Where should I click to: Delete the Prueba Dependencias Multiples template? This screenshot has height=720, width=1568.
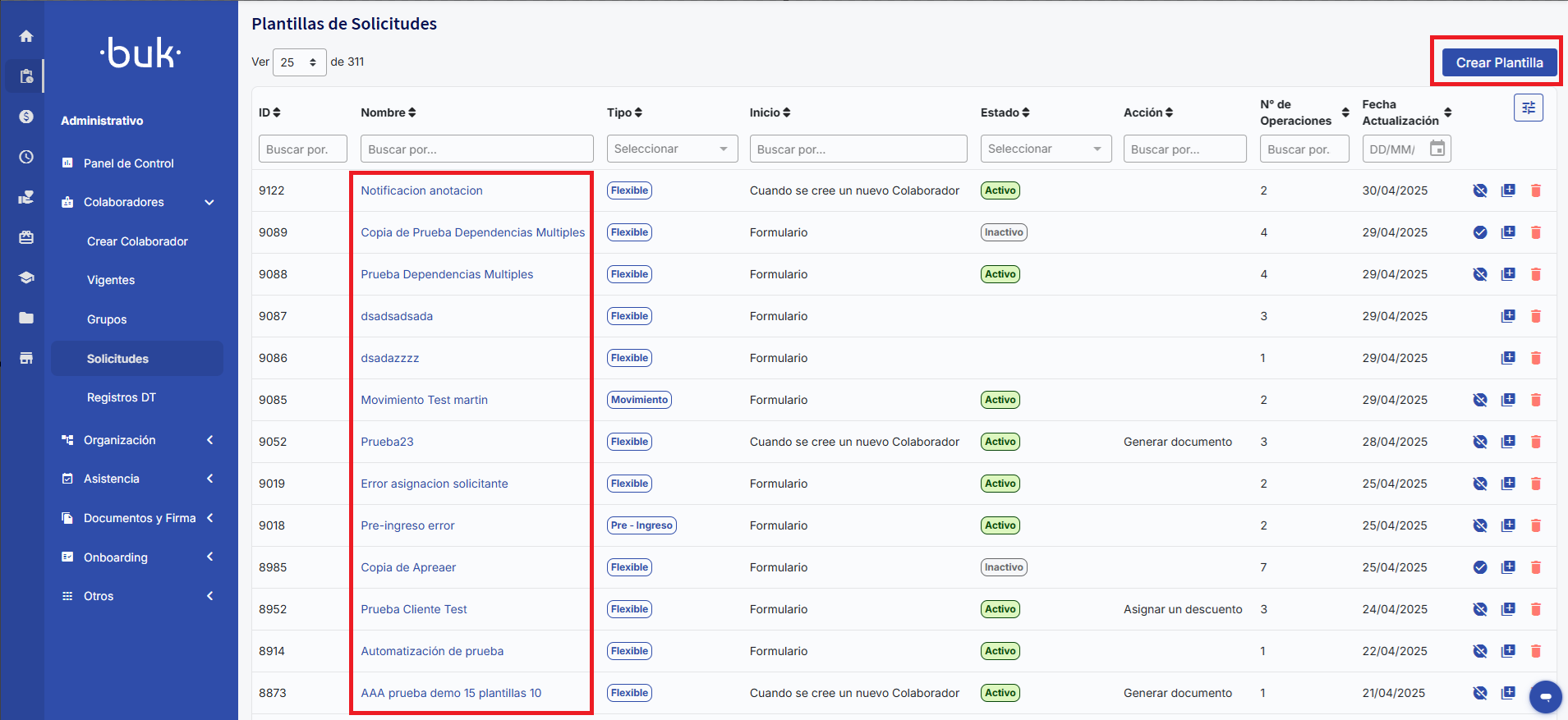[x=1536, y=274]
